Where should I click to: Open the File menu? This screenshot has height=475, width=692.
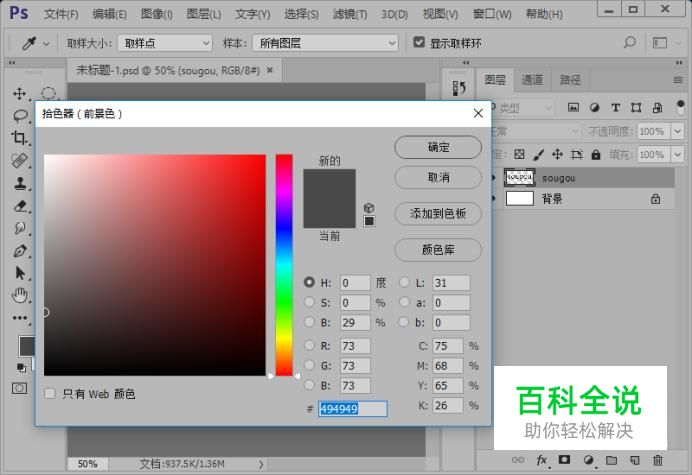61,14
